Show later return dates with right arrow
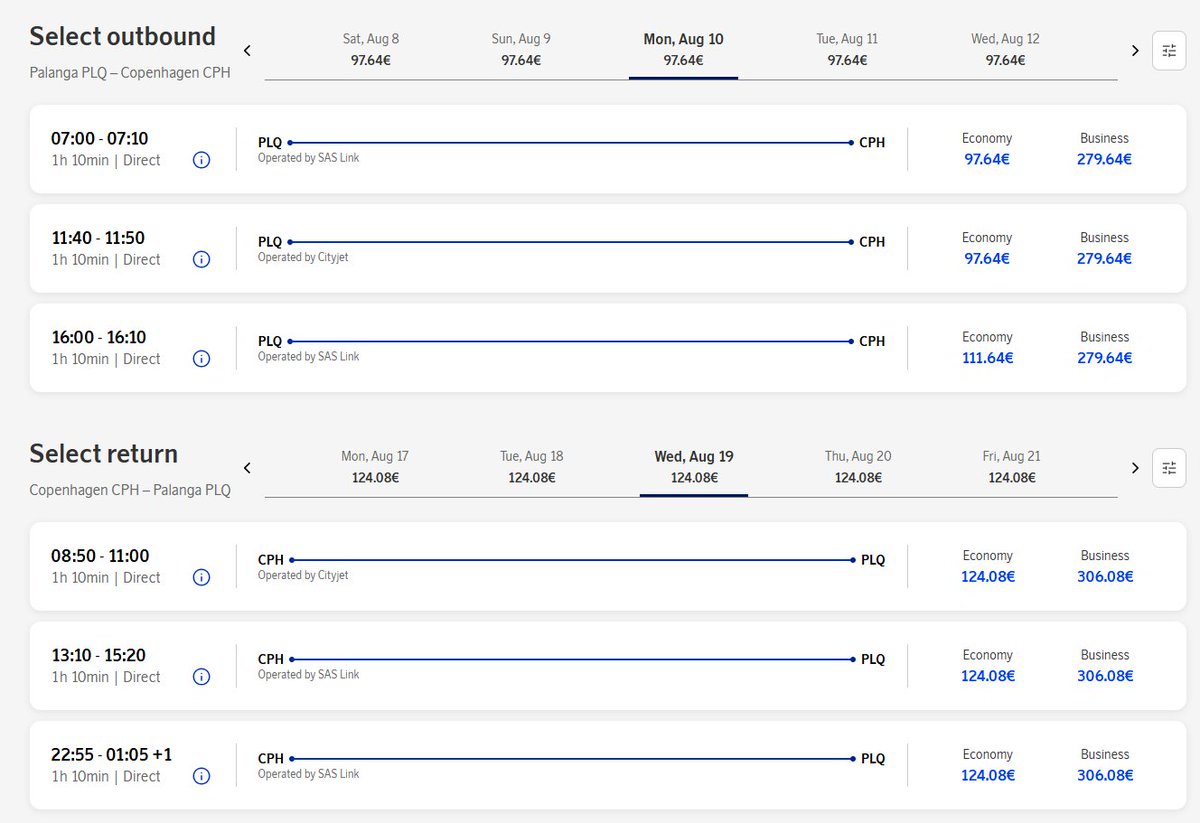The image size is (1200, 823). pyautogui.click(x=1135, y=467)
